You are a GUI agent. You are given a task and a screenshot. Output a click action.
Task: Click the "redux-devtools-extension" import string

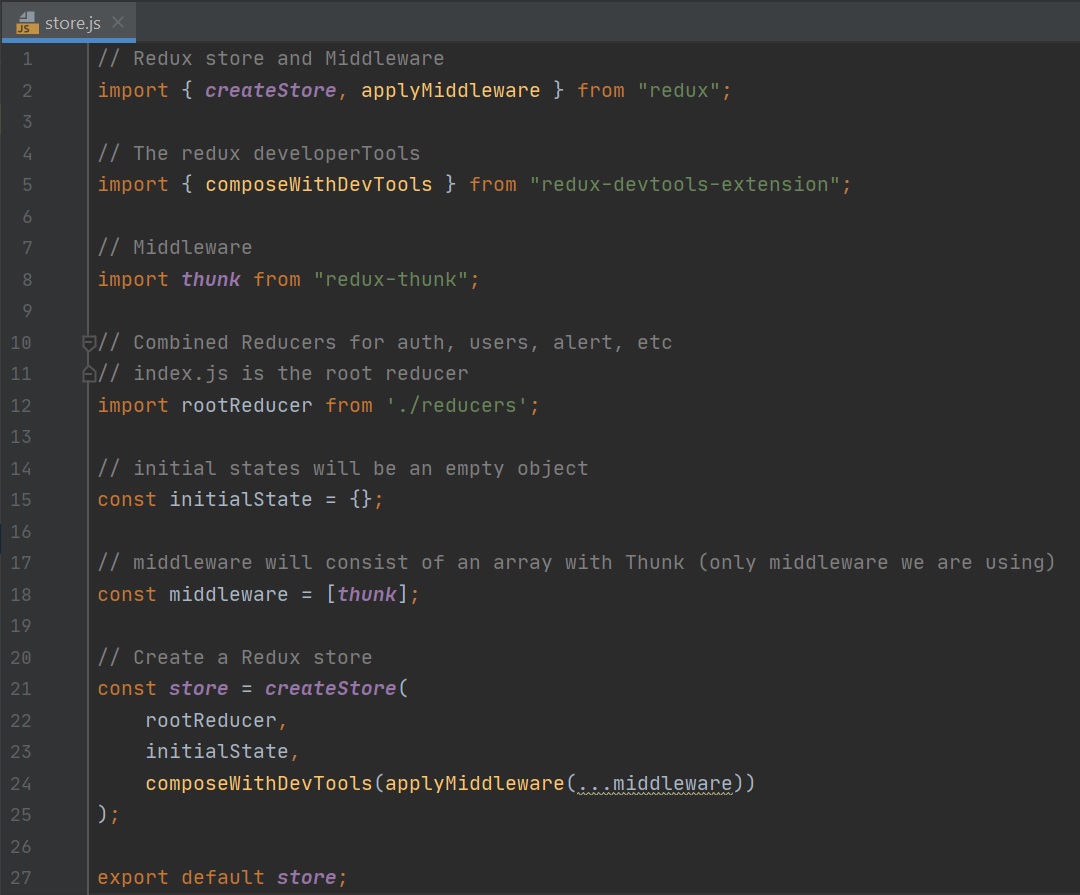click(690, 185)
